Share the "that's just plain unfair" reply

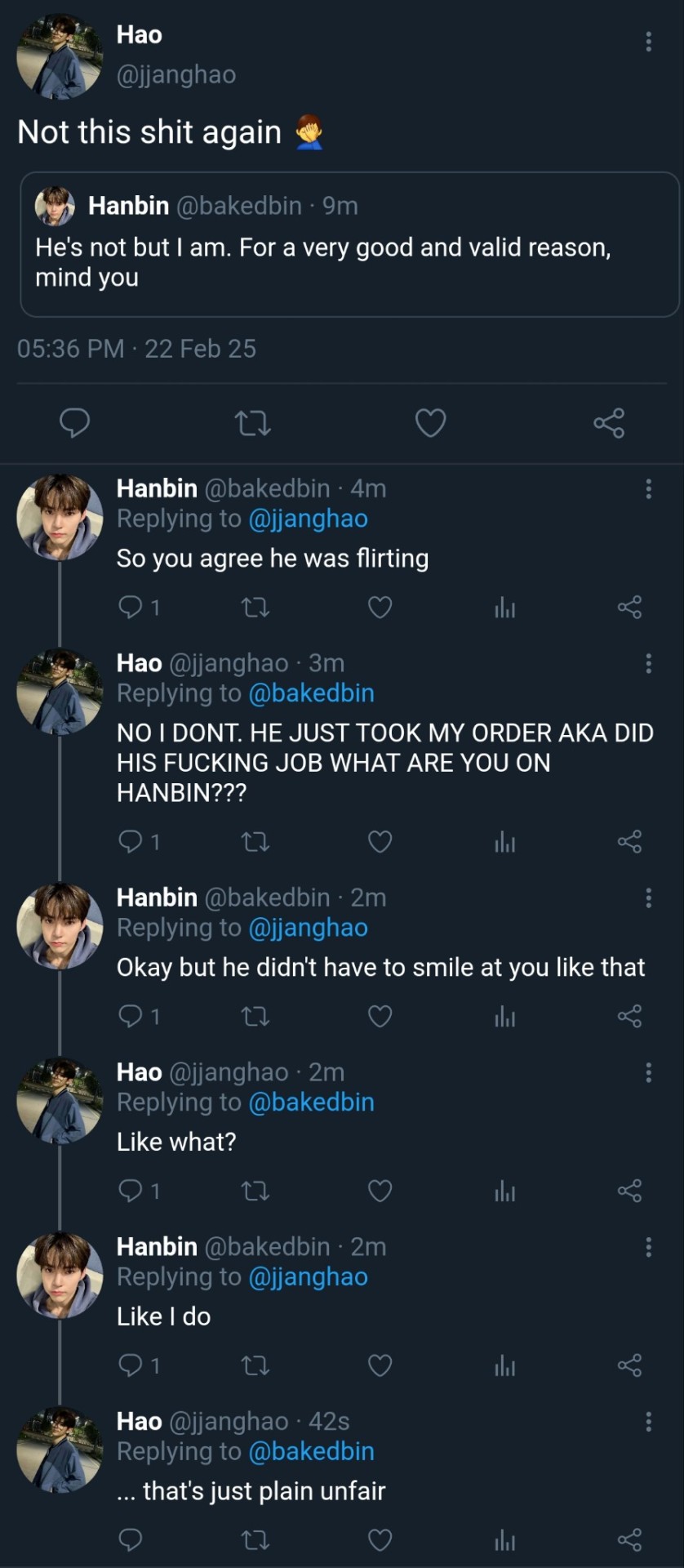click(x=629, y=1540)
